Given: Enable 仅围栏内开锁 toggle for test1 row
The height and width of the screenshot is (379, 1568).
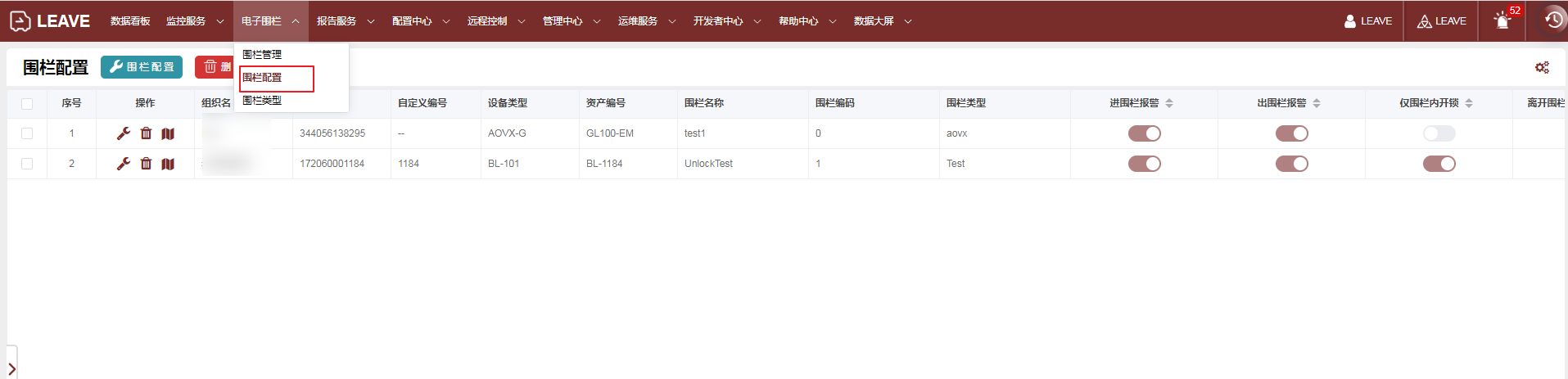Looking at the screenshot, I should pyautogui.click(x=1439, y=133).
